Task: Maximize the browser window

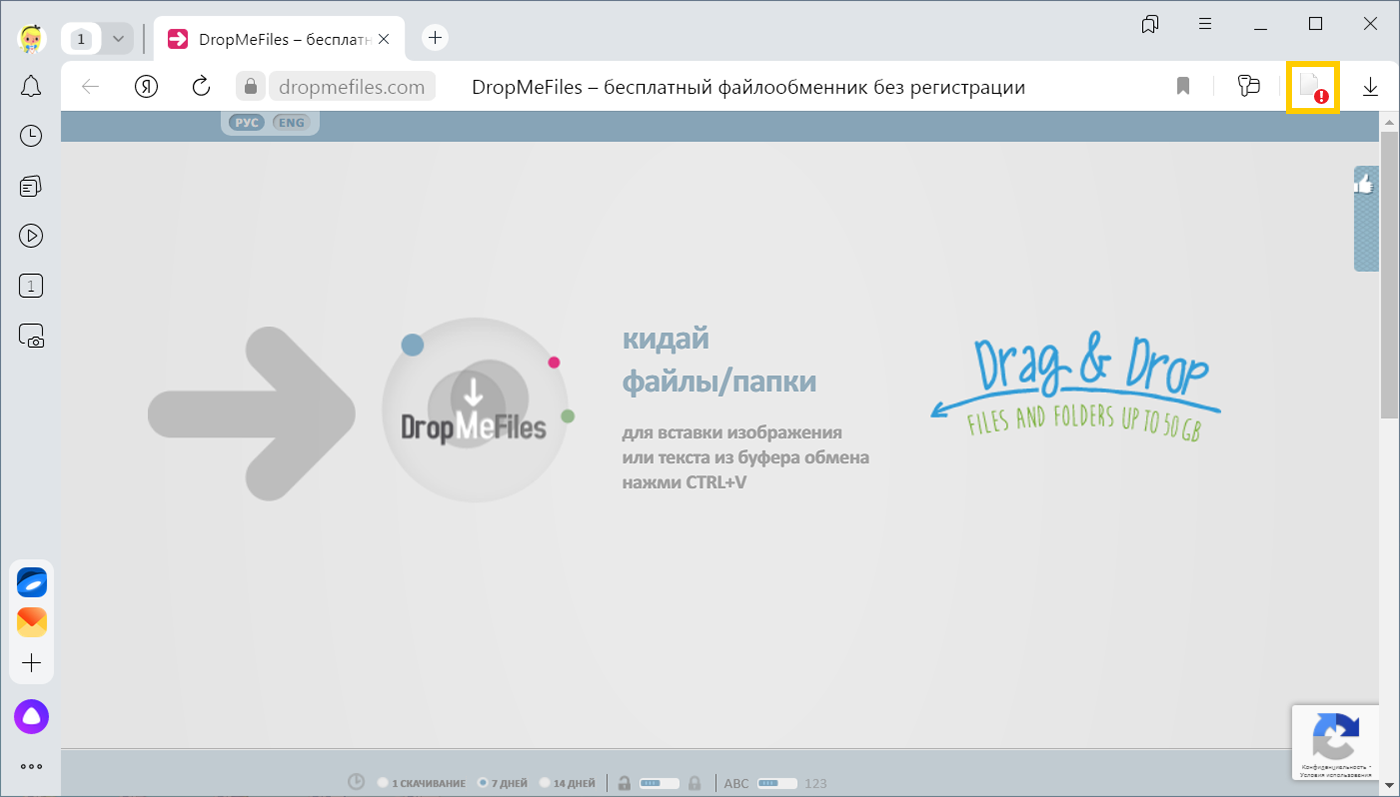Action: coord(1315,23)
